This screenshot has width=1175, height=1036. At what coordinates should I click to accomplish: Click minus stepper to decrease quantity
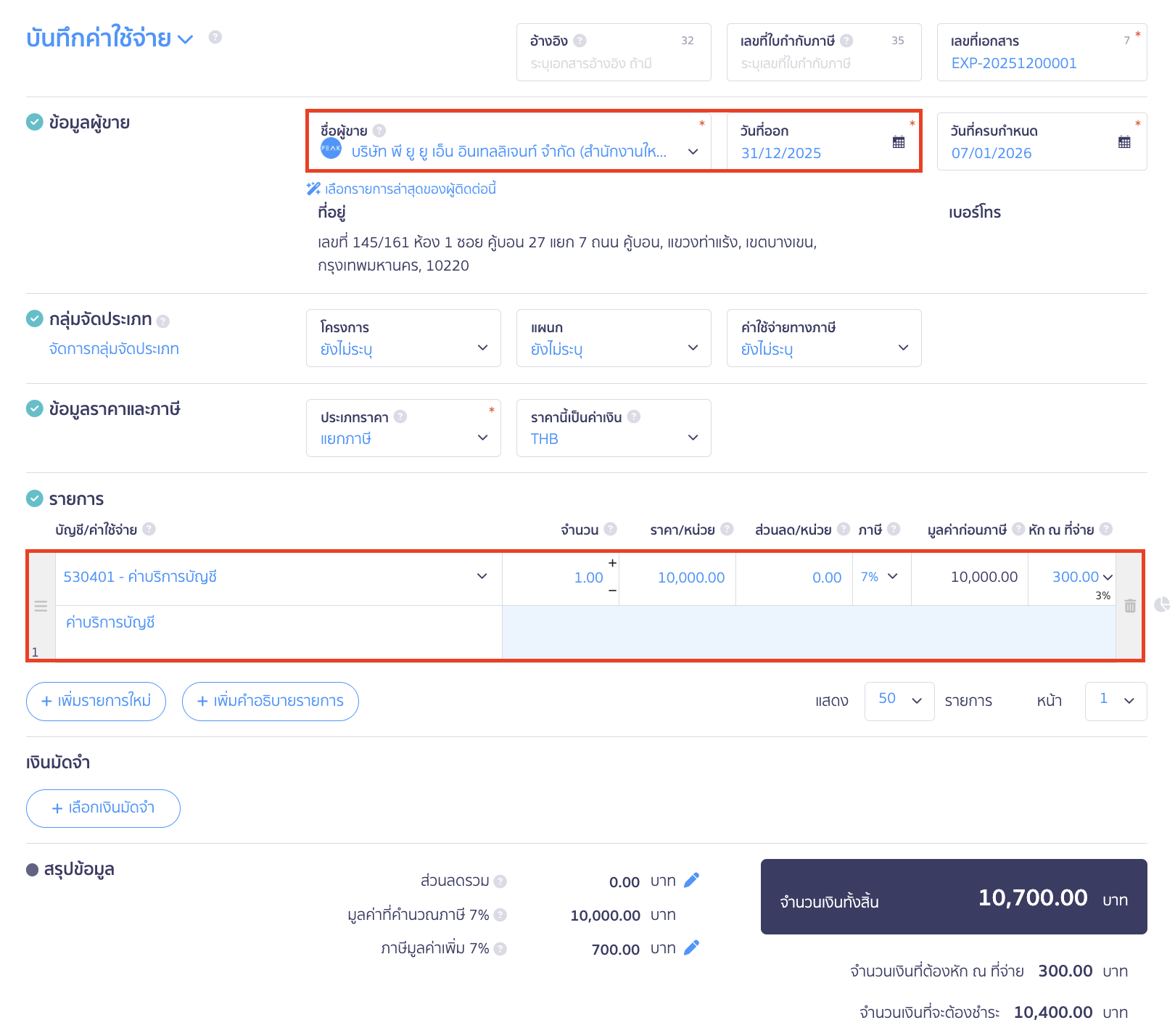[x=612, y=591]
